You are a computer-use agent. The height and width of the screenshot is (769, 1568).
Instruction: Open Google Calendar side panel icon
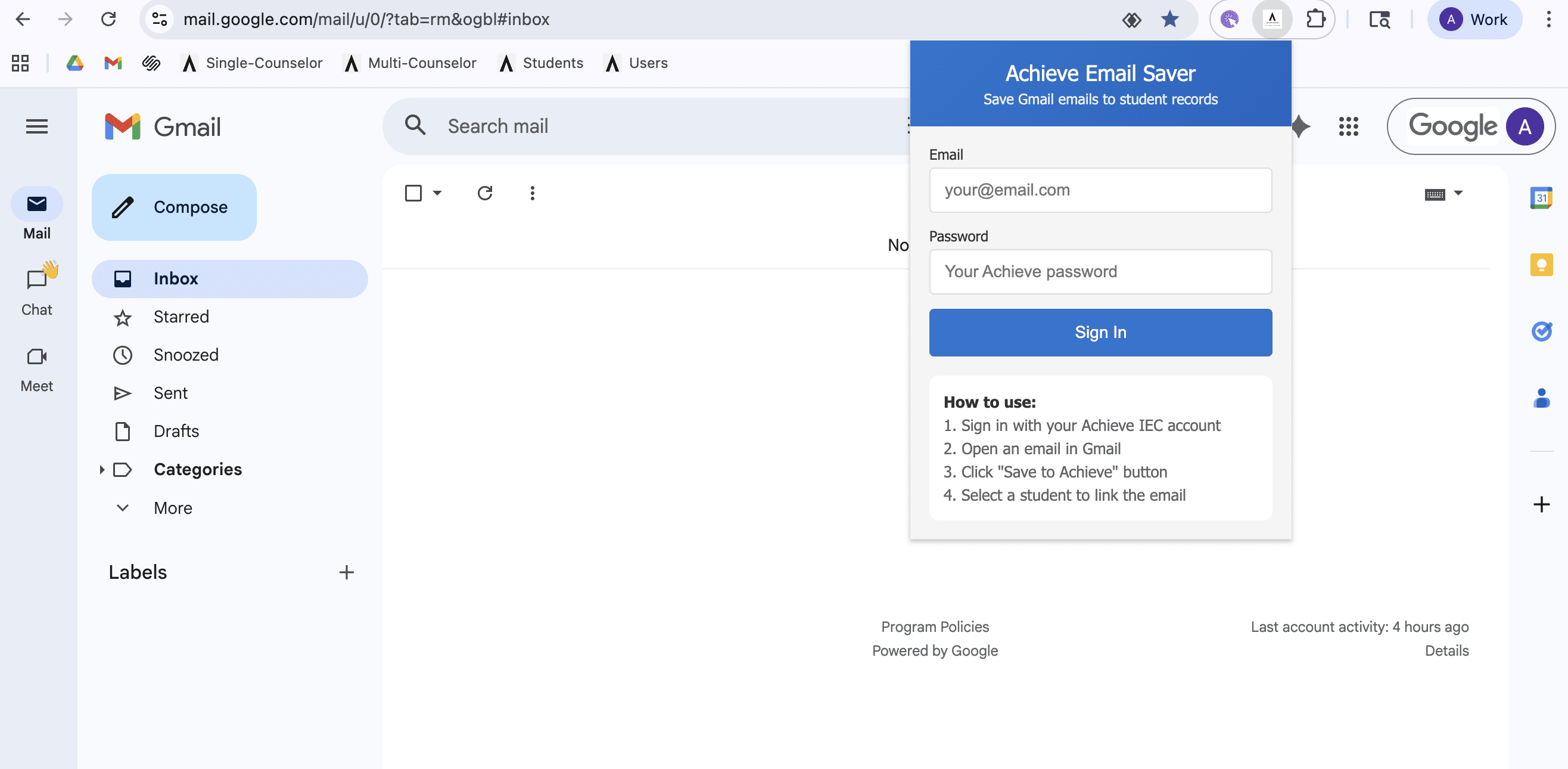click(1541, 198)
